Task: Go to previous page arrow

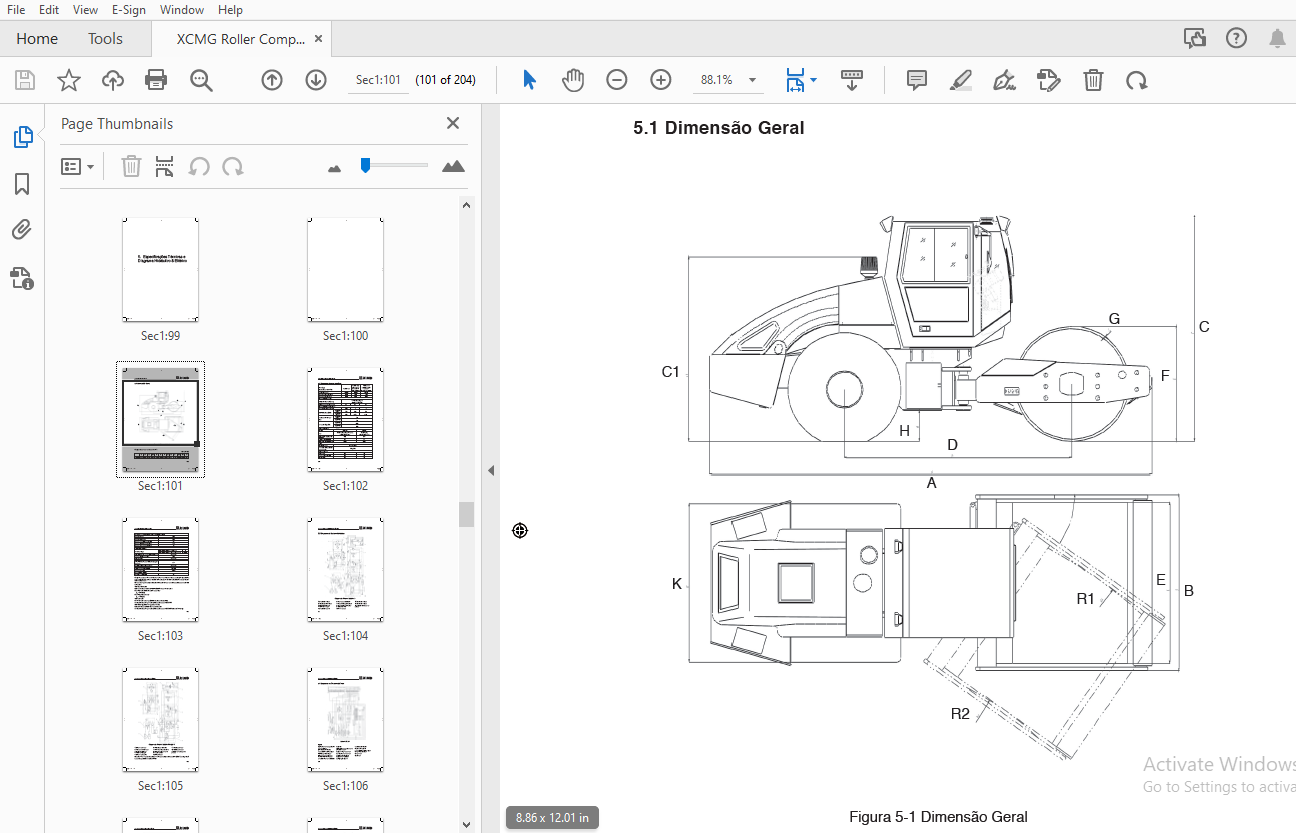Action: (x=272, y=80)
